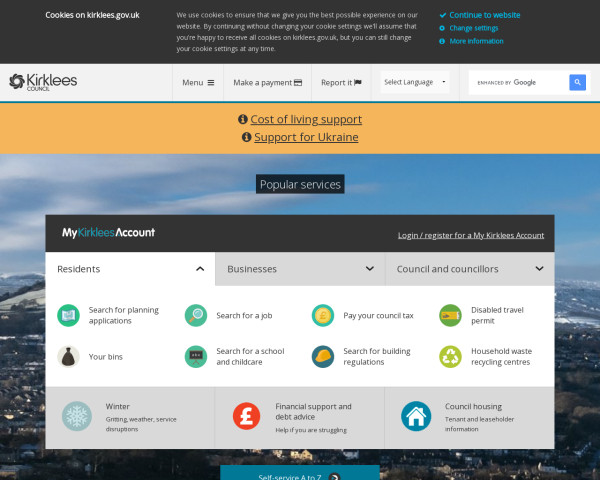The width and height of the screenshot is (600, 480).
Task: Open Report it in the header
Action: (x=341, y=83)
